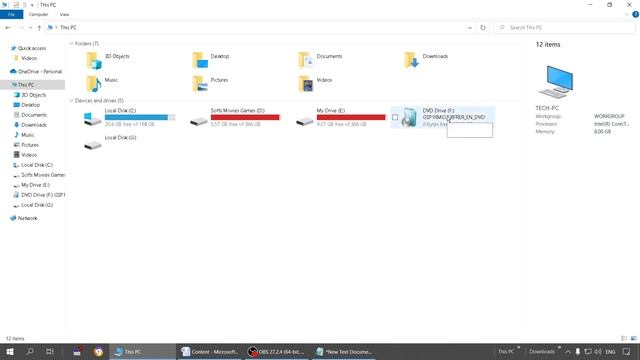This screenshot has width=640, height=360.
Task: Open the Action Center notifications icon
Action: (627, 351)
